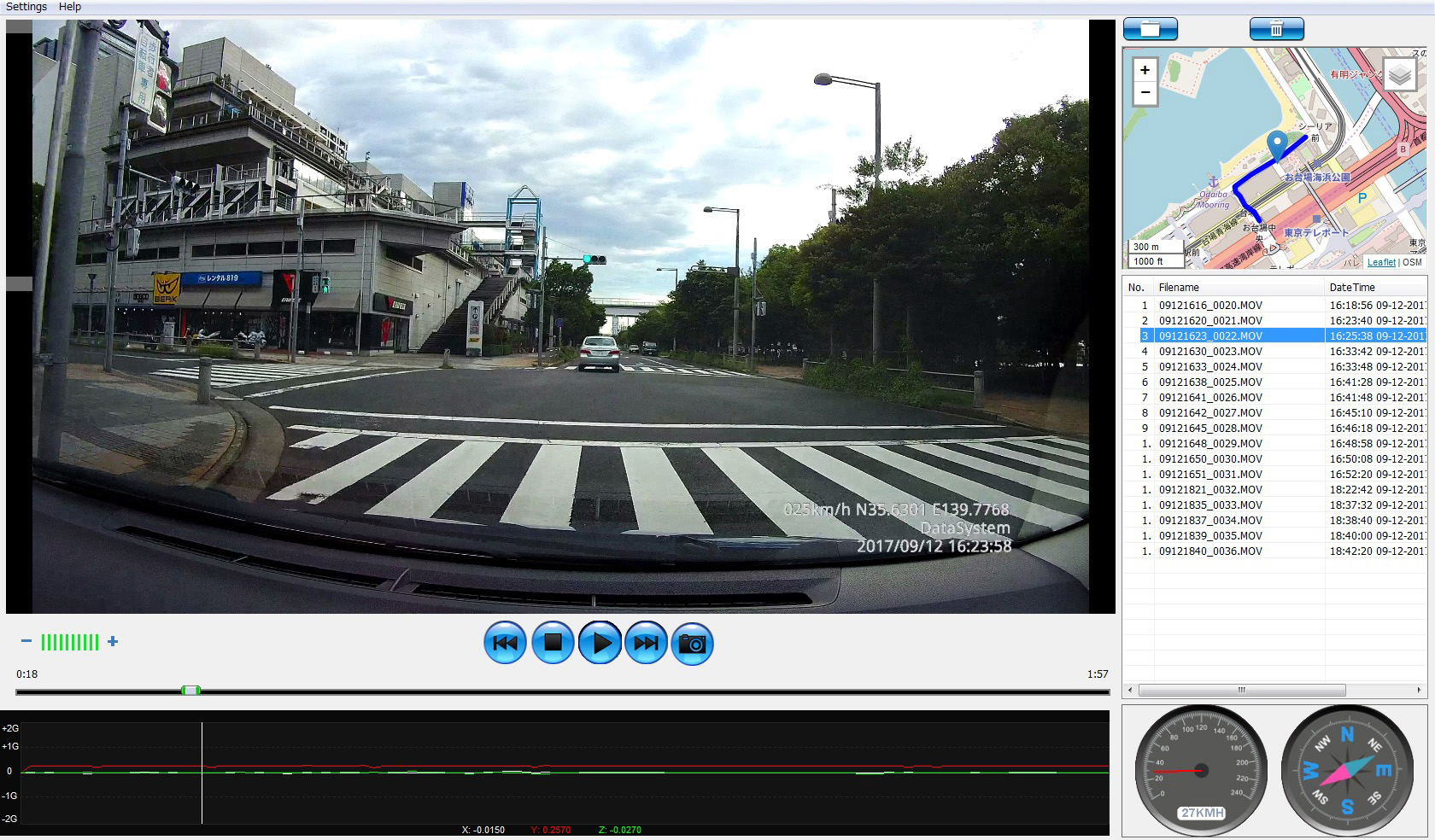Select file 09121630_0023.MOV in the list
Viewport: 1435px width, 840px height.
(1209, 352)
